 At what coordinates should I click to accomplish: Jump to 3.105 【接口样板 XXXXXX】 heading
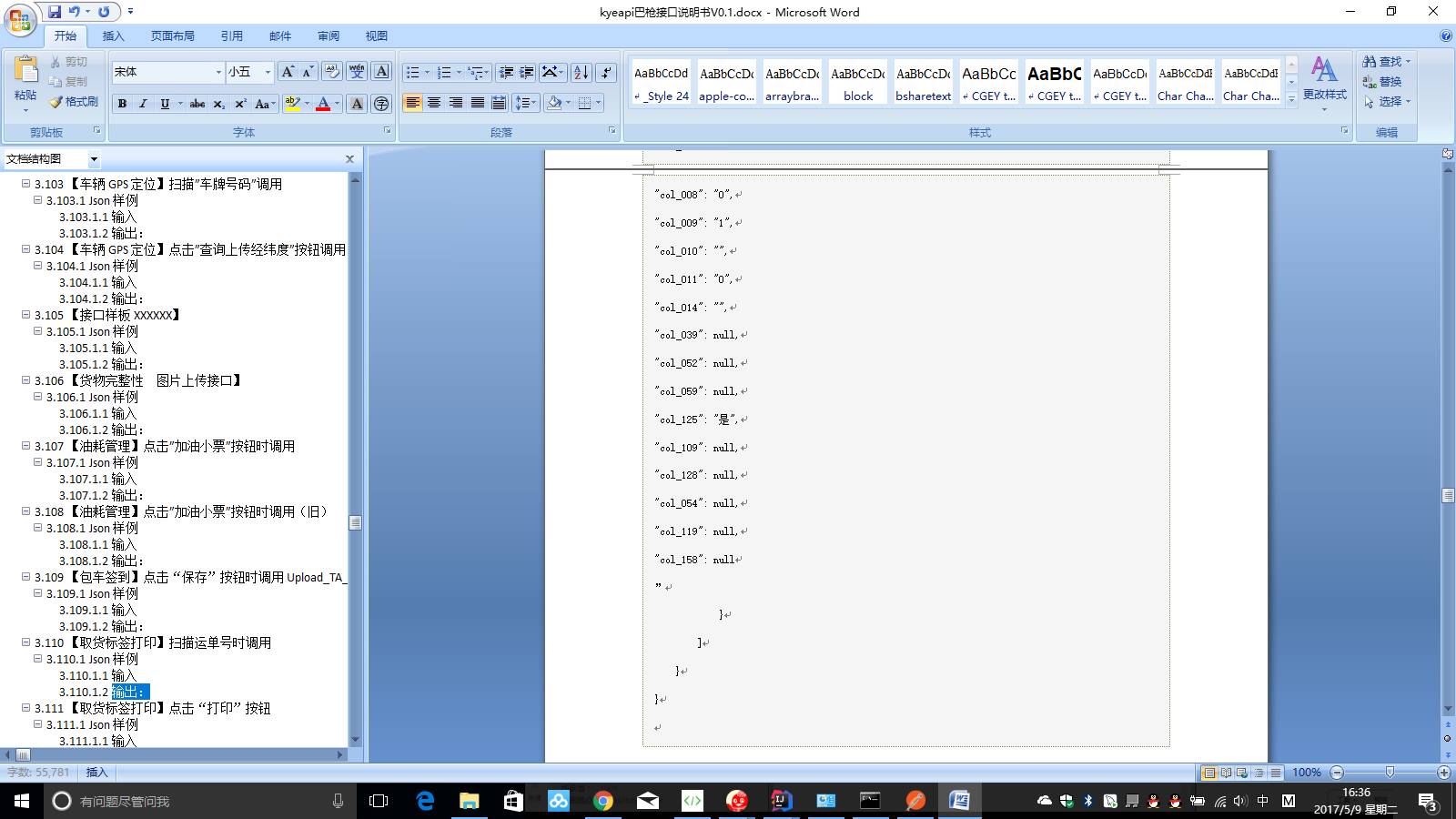[x=109, y=315]
